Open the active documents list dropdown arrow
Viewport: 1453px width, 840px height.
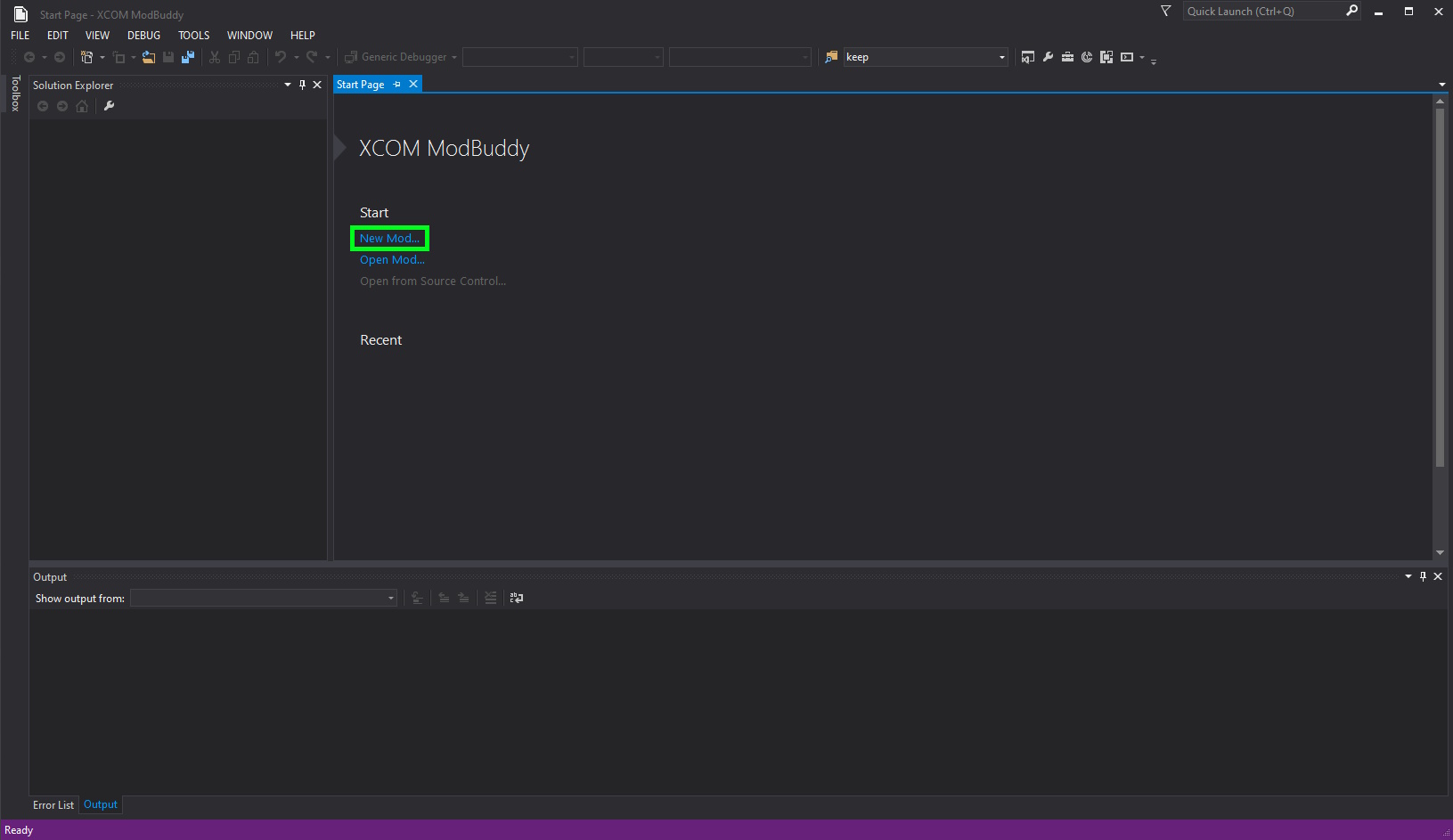click(x=1441, y=85)
